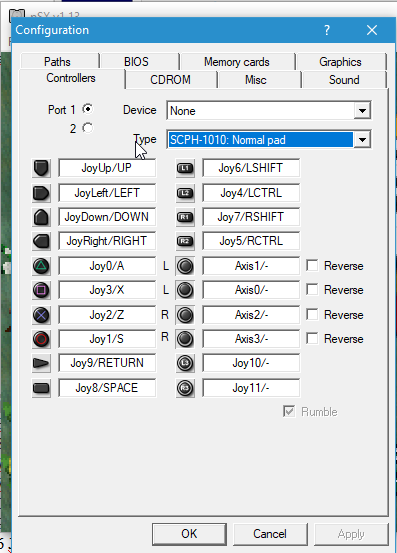Viewport: 397px width, 553px height.
Task: Click the Joy0/A mapping field
Action: tap(107, 266)
